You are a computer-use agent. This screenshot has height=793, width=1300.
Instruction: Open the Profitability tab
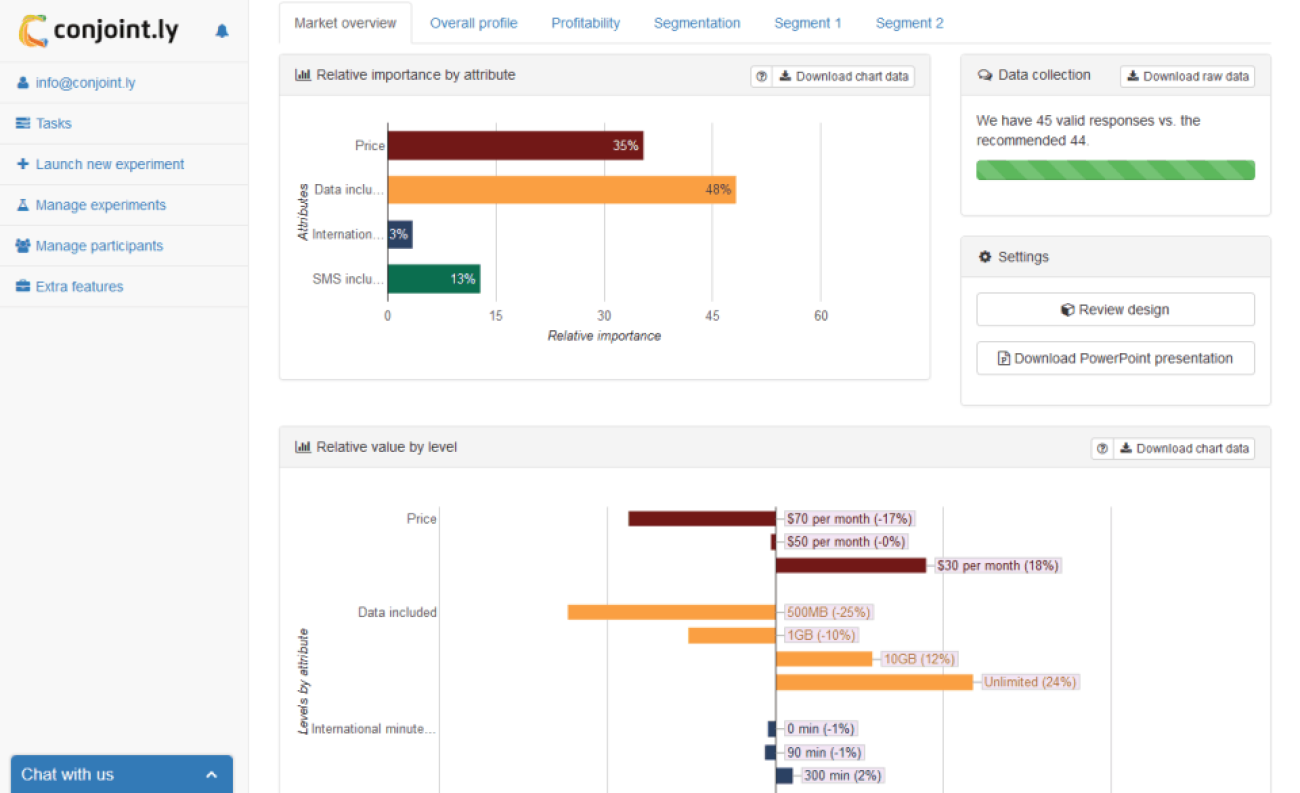pyautogui.click(x=585, y=23)
